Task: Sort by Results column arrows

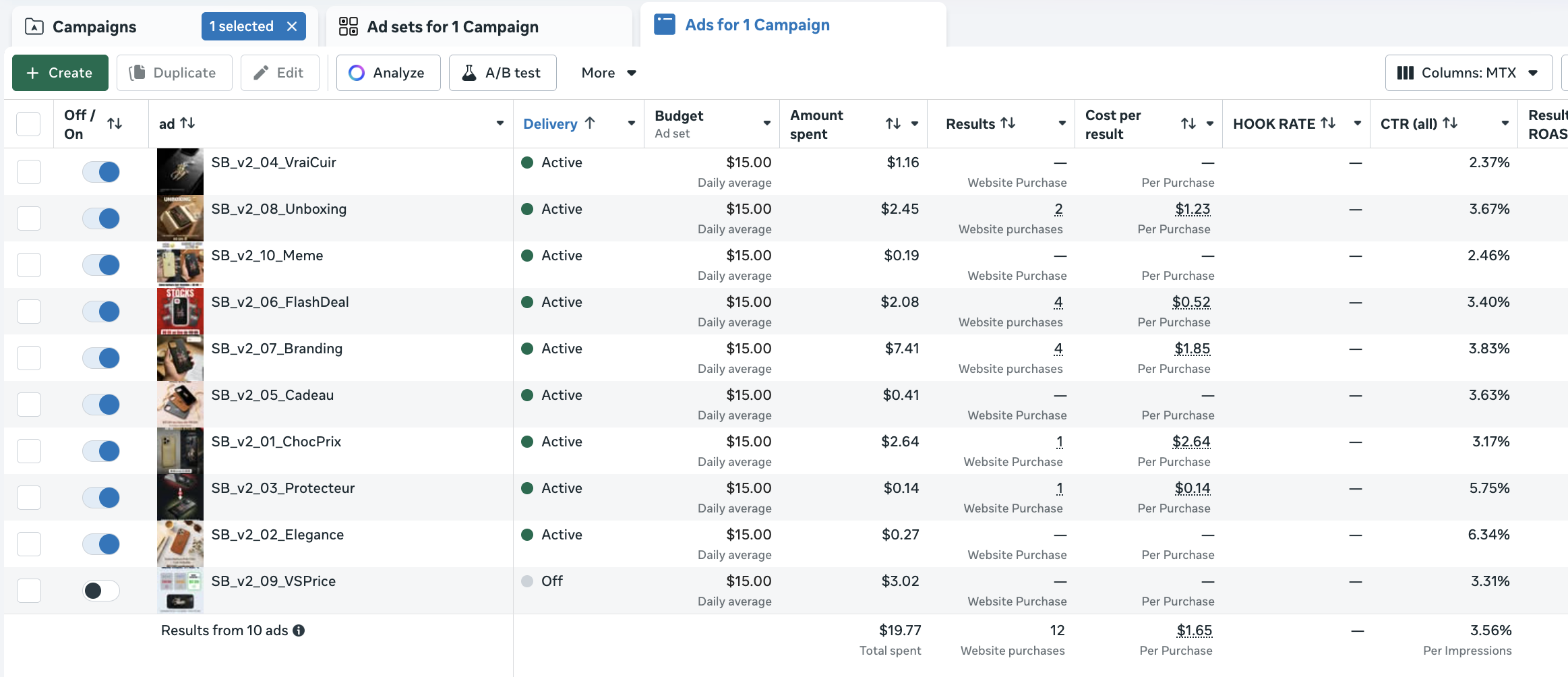Action: tap(1008, 123)
